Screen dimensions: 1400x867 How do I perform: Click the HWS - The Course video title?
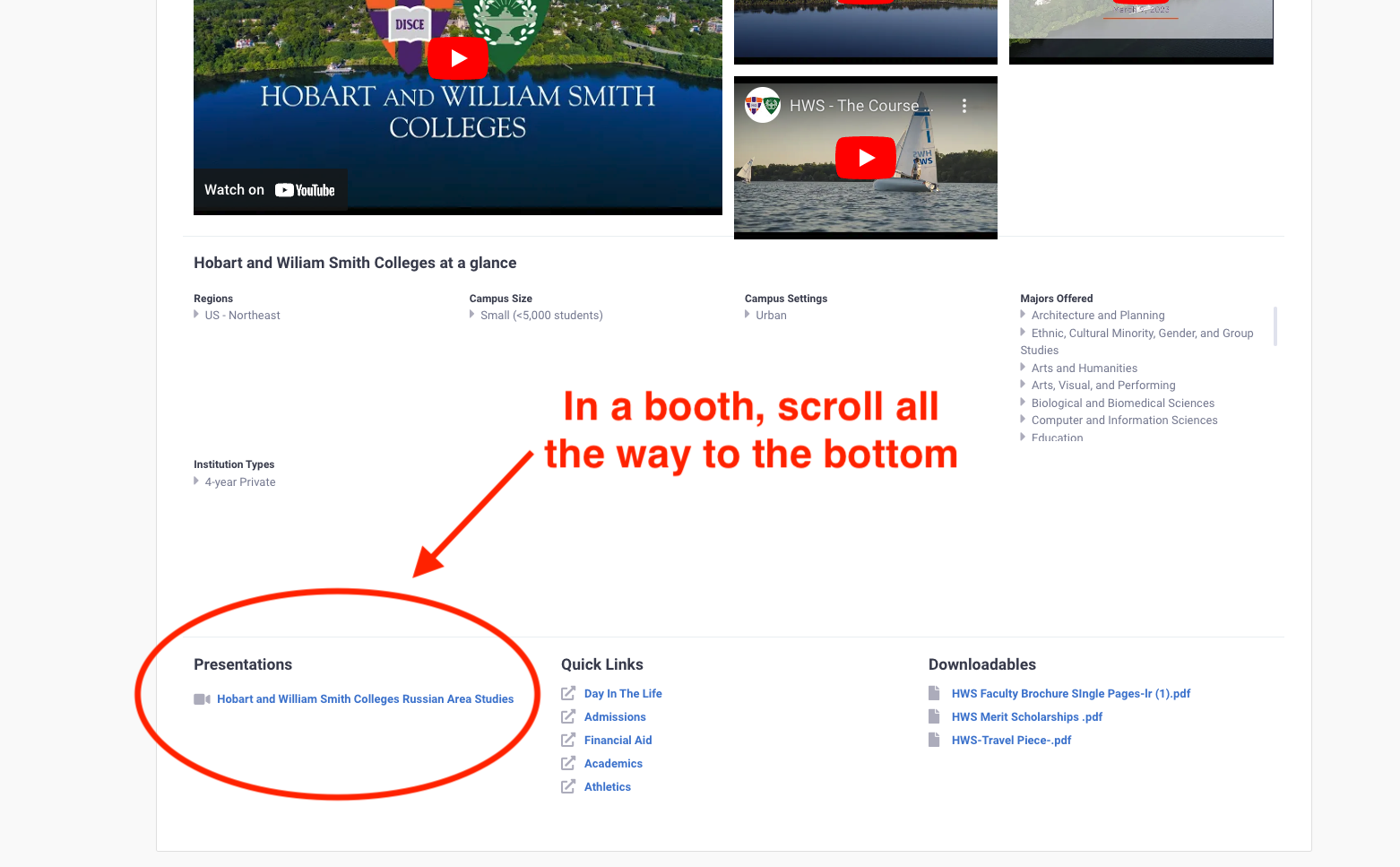pyautogui.click(x=861, y=106)
